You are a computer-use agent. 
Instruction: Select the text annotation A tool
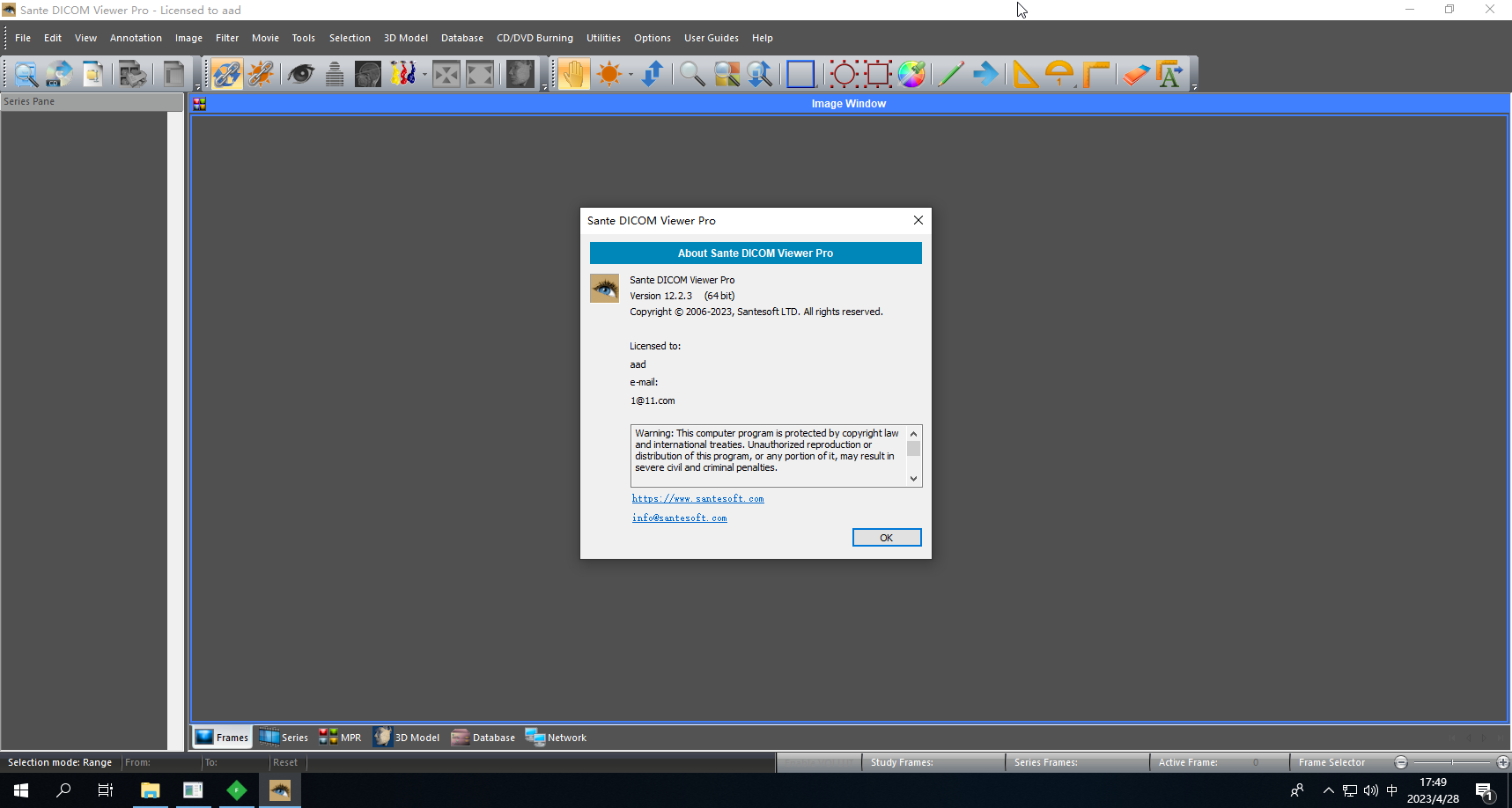(1170, 74)
